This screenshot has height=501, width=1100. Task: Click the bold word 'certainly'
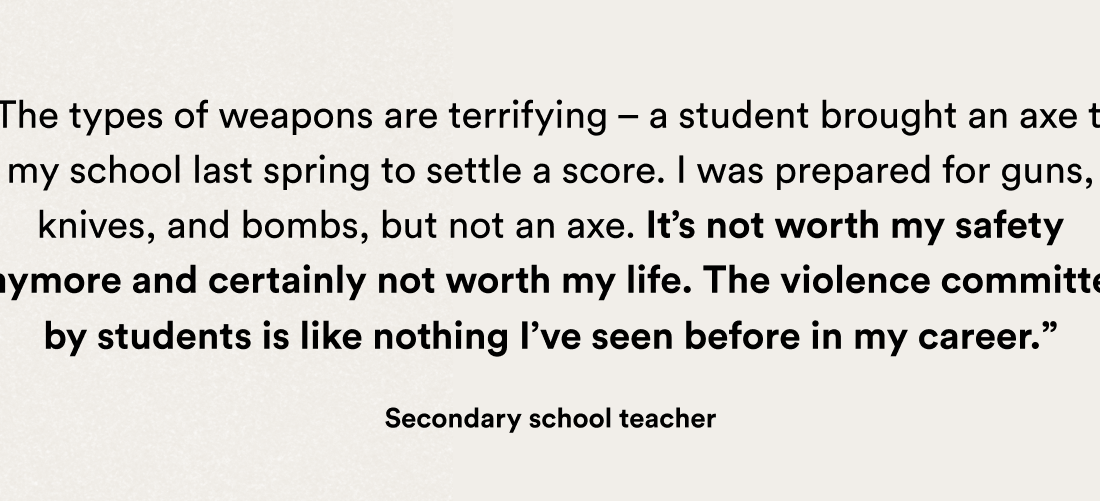287,282
